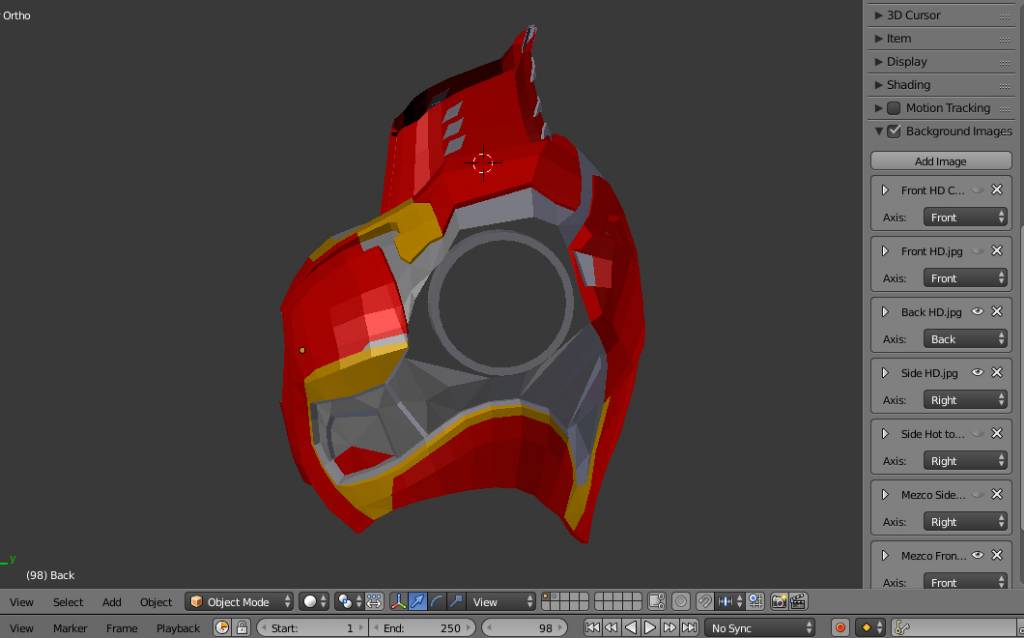Hide the Back HD.jpg background image
The height and width of the screenshot is (638, 1024).
(978, 311)
